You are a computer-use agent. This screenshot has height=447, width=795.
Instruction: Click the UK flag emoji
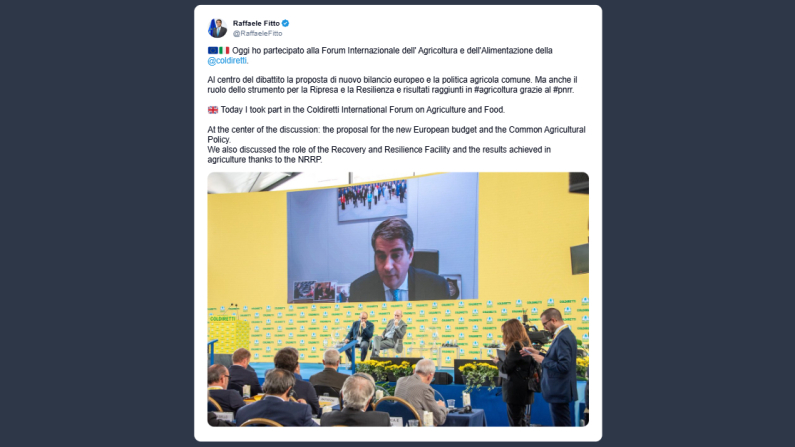tap(213, 110)
